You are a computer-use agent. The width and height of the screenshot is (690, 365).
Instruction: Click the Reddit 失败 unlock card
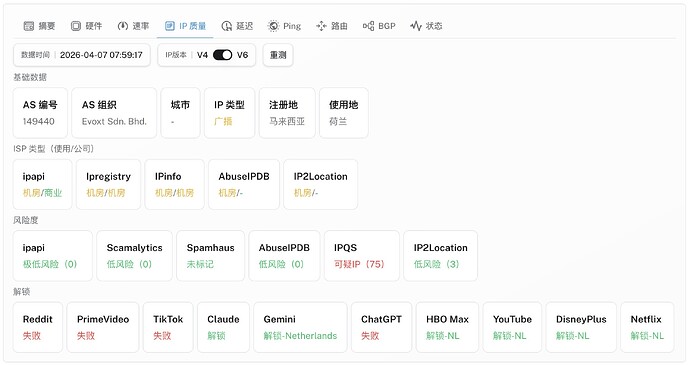tap(37, 327)
